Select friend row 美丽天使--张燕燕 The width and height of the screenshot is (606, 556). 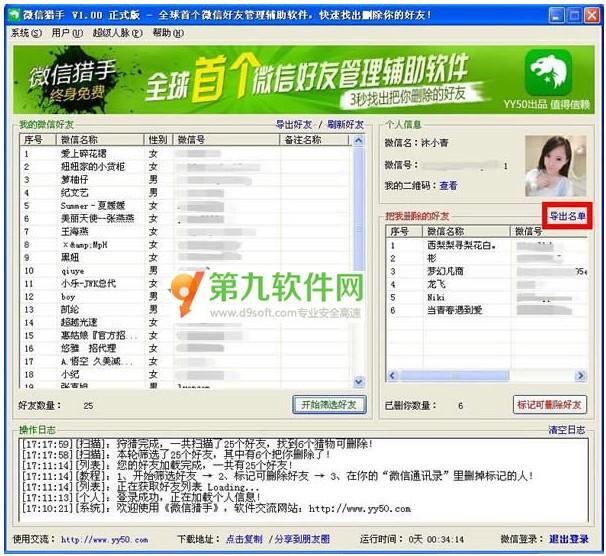[x=187, y=218]
